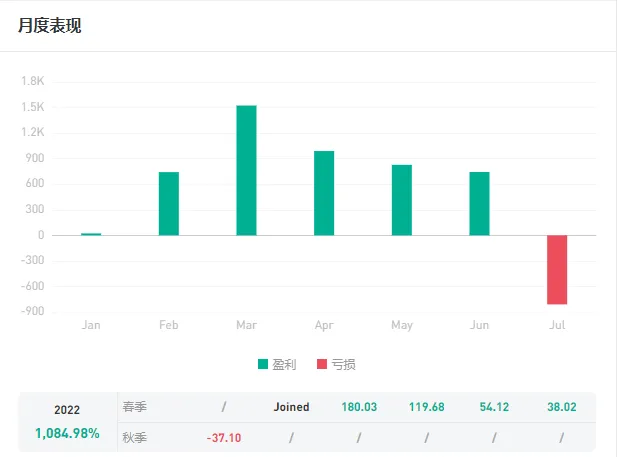Toggle the 盈利 legend label

[286, 364]
